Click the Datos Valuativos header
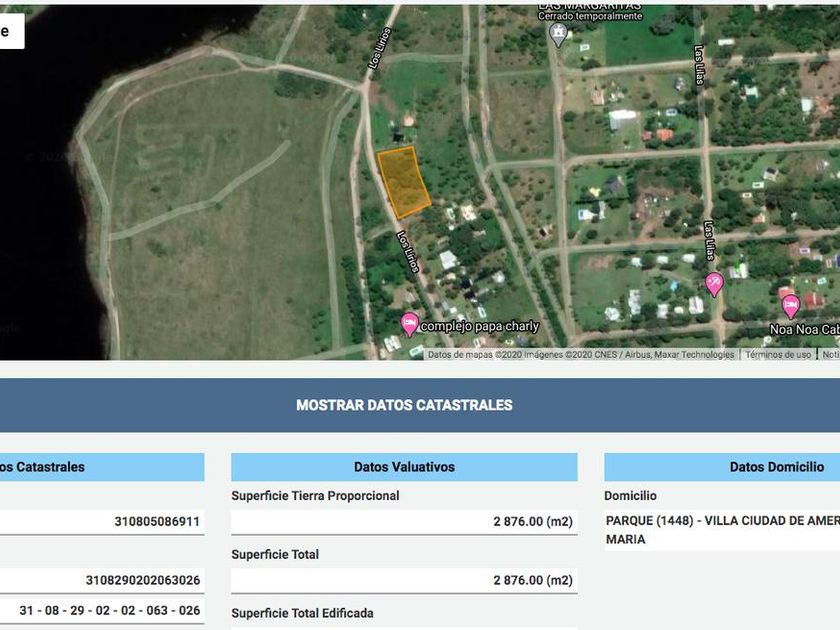This screenshot has height=630, width=840. point(404,467)
